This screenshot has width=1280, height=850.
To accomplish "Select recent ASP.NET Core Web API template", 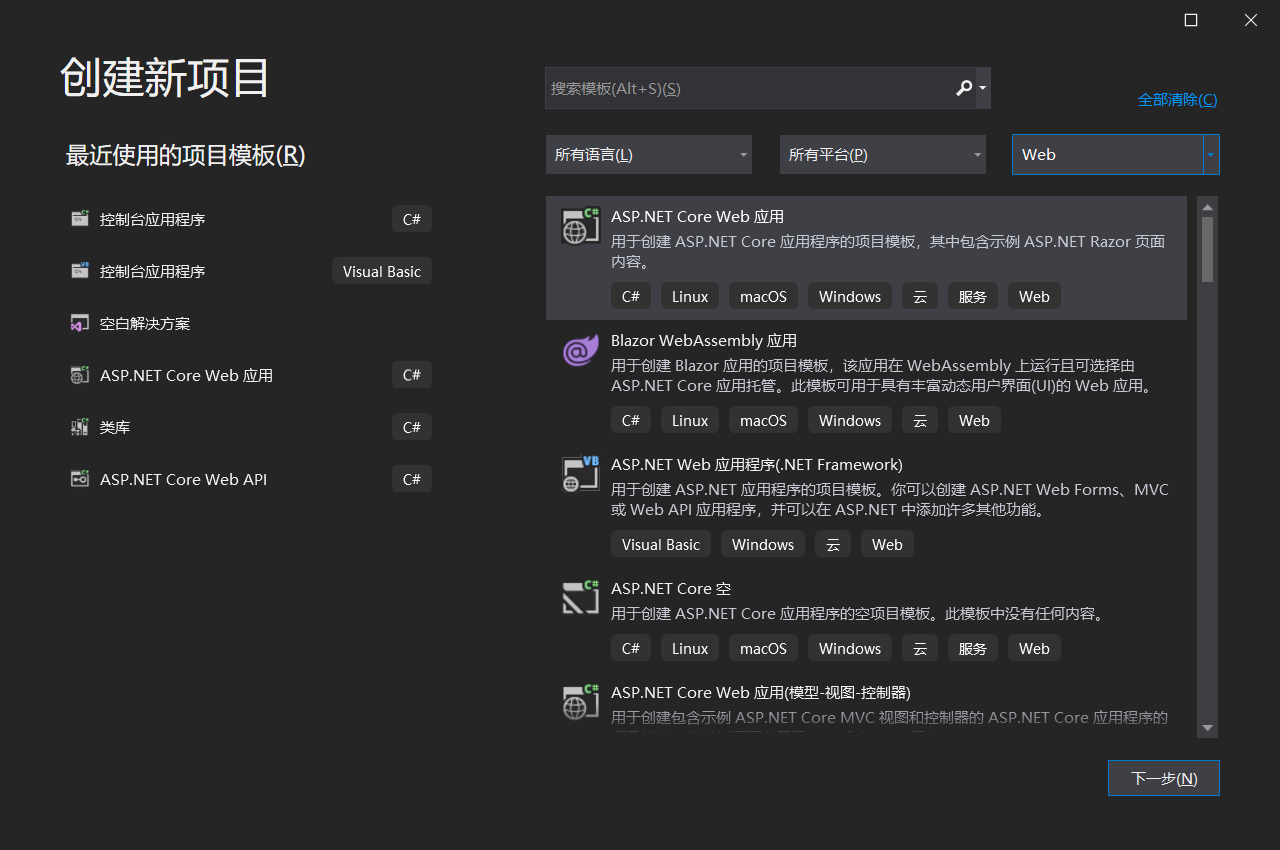I will click(250, 479).
